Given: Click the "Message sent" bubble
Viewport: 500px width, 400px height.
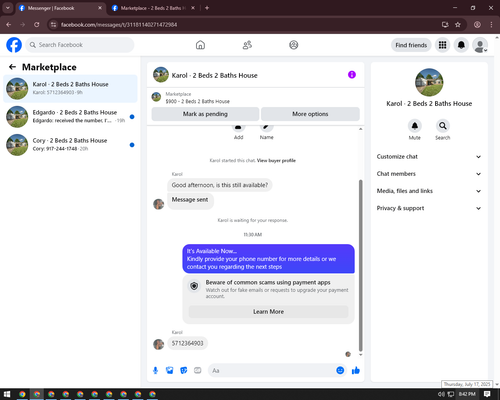Looking at the screenshot, I should click(190, 201).
